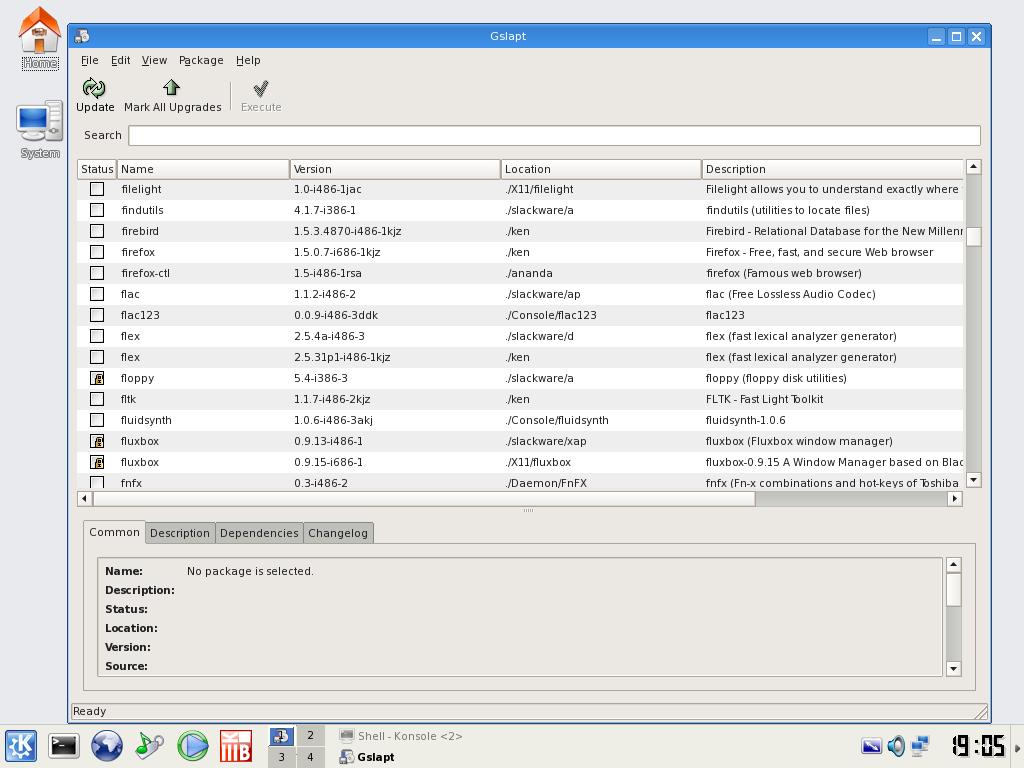Click details pane scroll up arrow
The width and height of the screenshot is (1024, 768).
tap(953, 564)
